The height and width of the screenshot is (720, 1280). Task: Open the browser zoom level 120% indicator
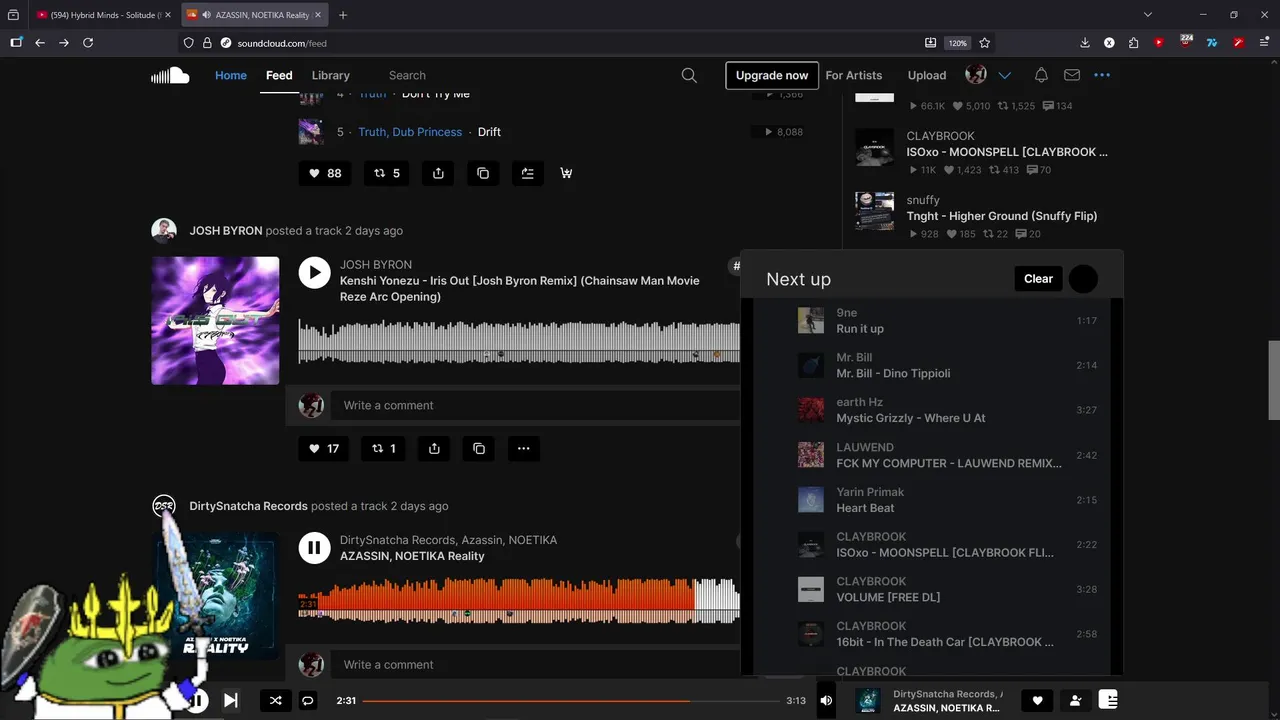tap(958, 43)
